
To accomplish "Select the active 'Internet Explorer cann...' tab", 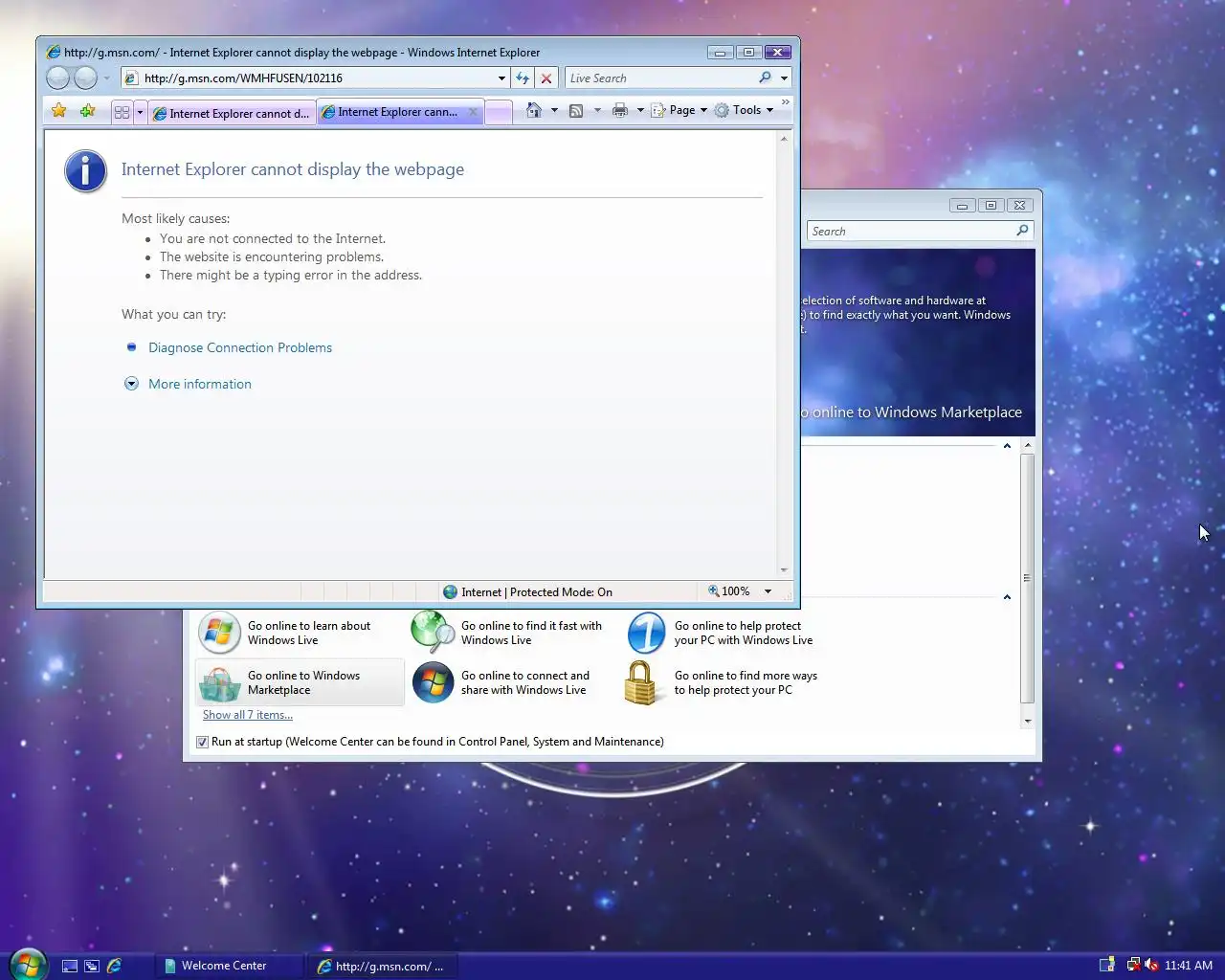I will pos(392,112).
